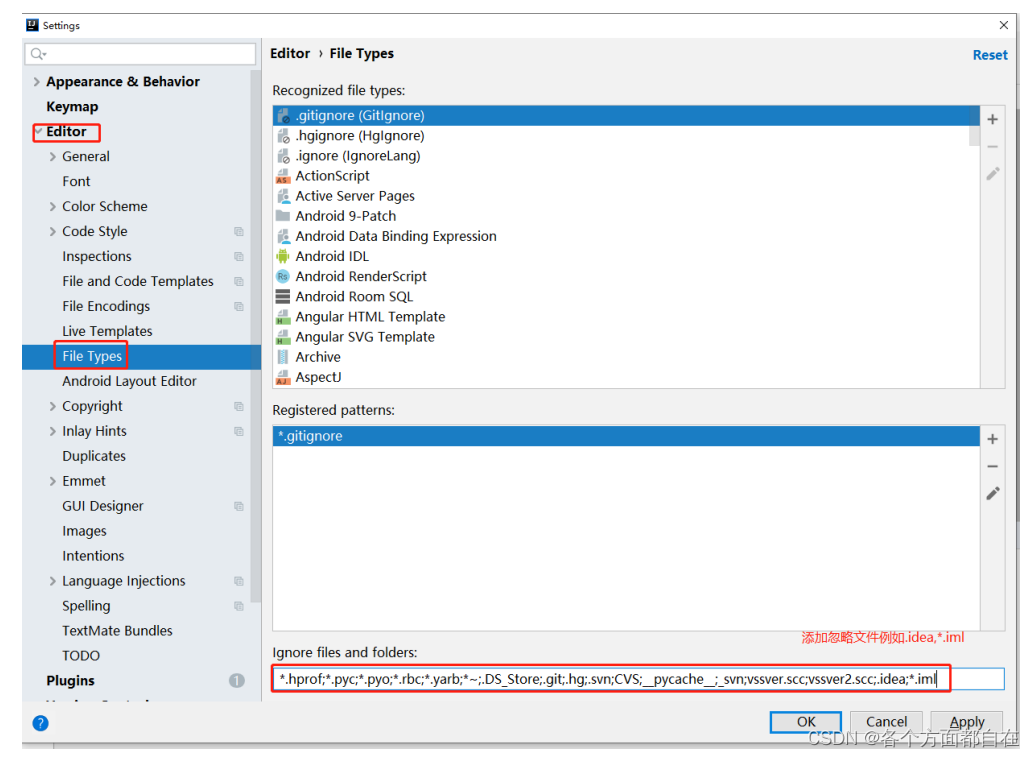This screenshot has height=757, width=1035.
Task: Open the Plugins settings page
Action: 70,680
